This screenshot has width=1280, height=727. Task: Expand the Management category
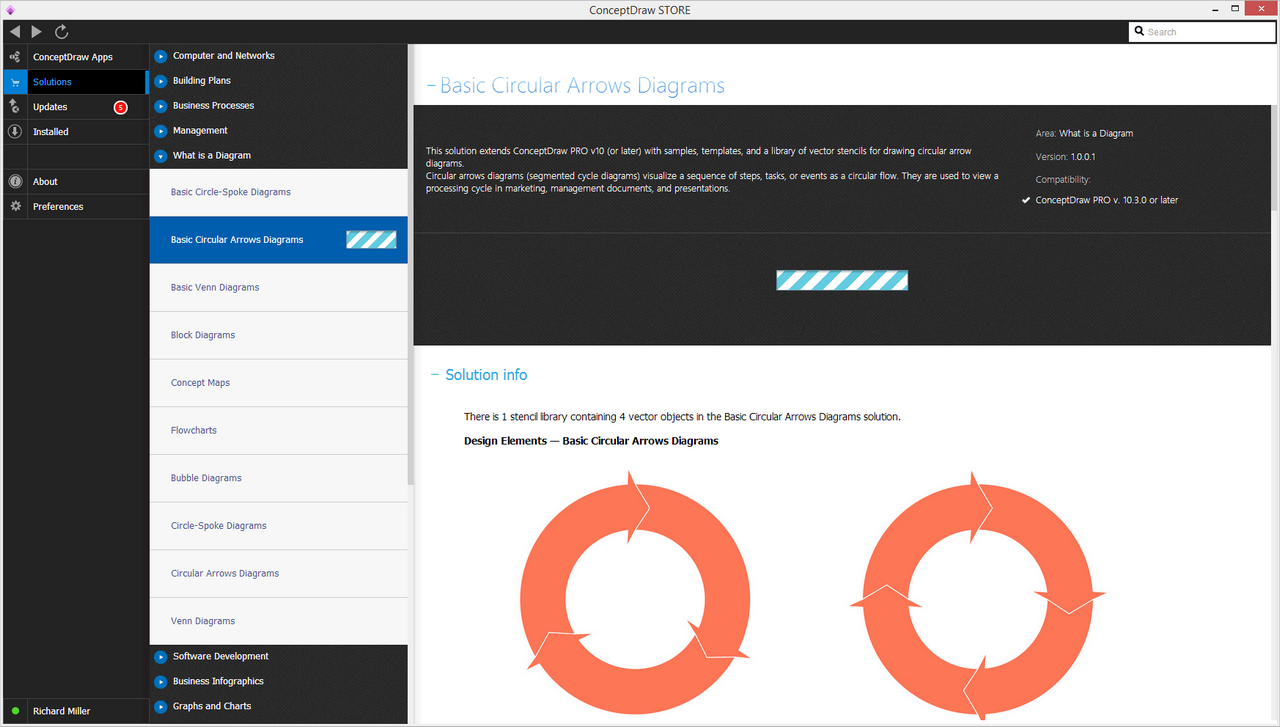click(160, 131)
